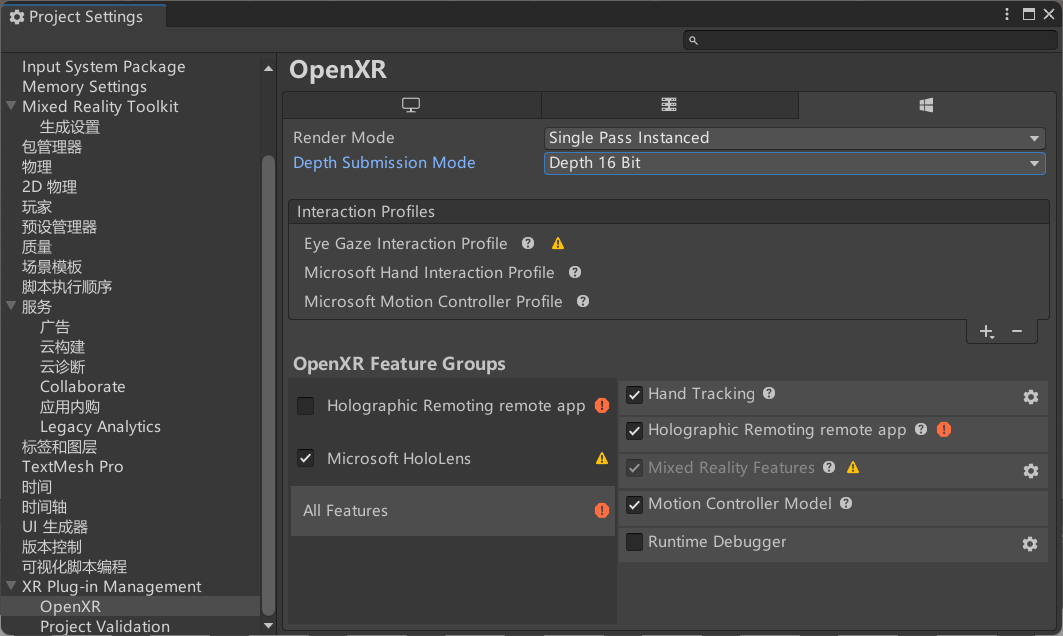The image size is (1063, 636).
Task: Open Runtime Debugger settings gear
Action: coord(1030,544)
